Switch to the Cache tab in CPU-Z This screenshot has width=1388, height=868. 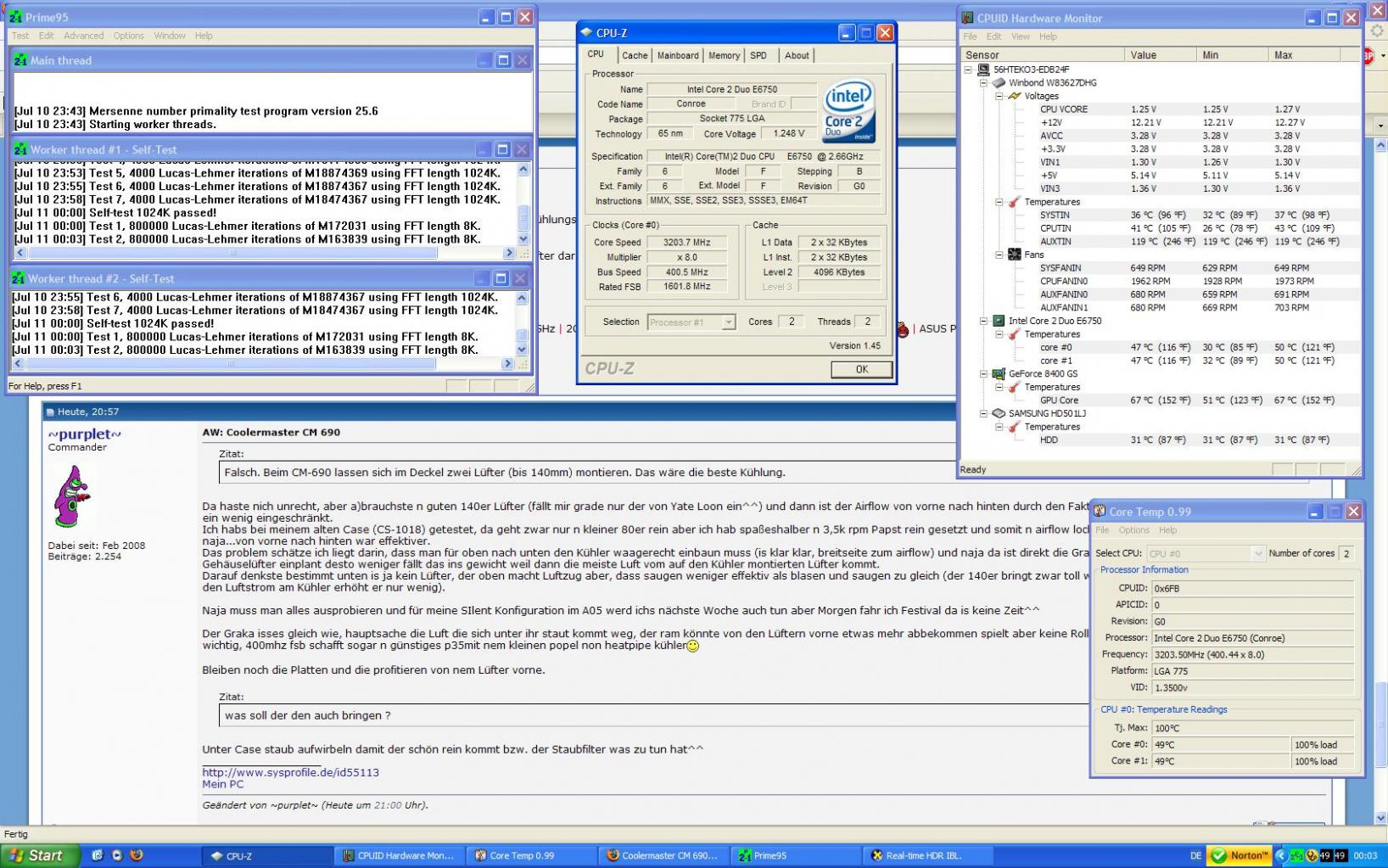[635, 55]
